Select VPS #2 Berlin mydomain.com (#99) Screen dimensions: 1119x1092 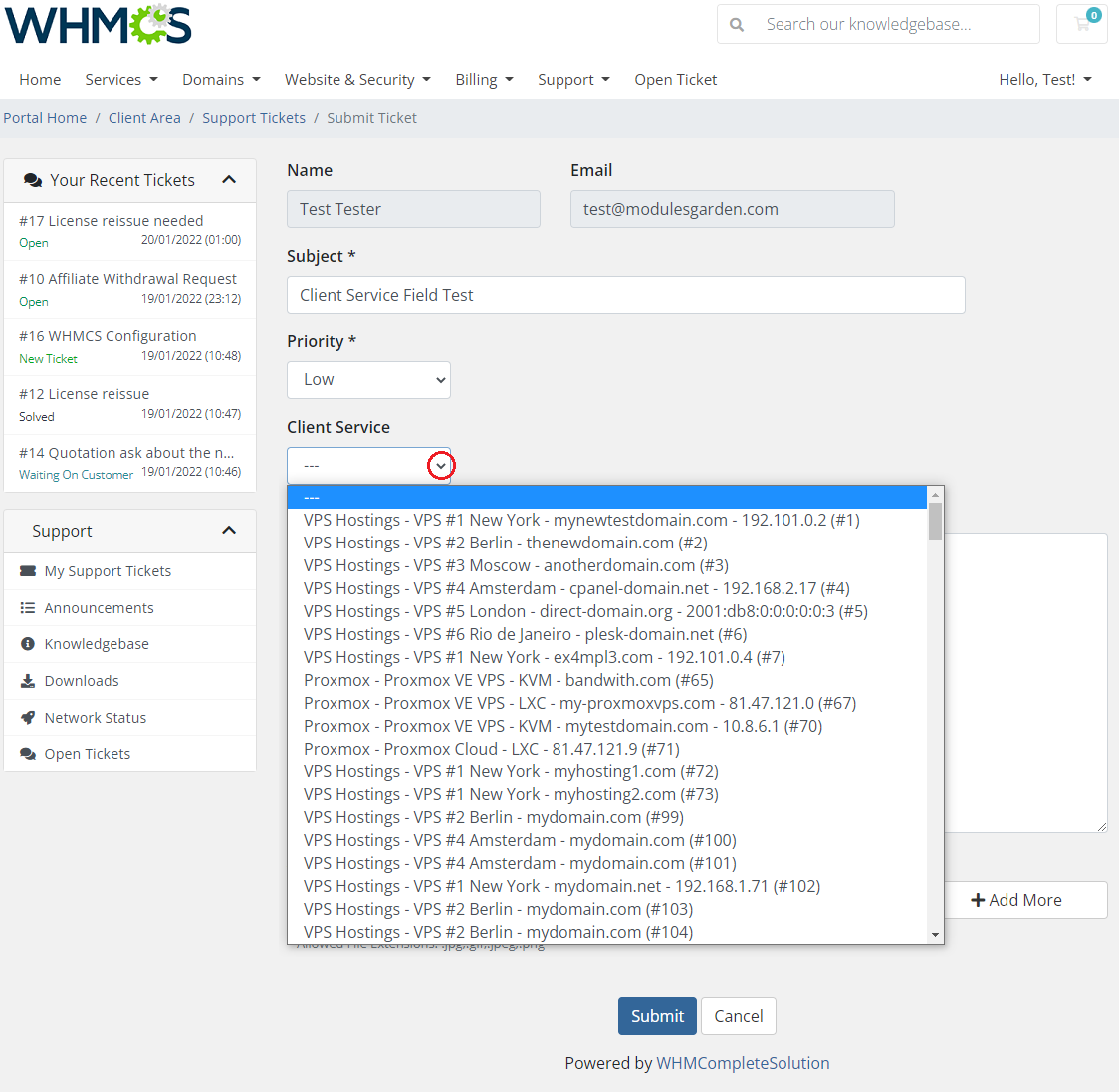click(606, 816)
